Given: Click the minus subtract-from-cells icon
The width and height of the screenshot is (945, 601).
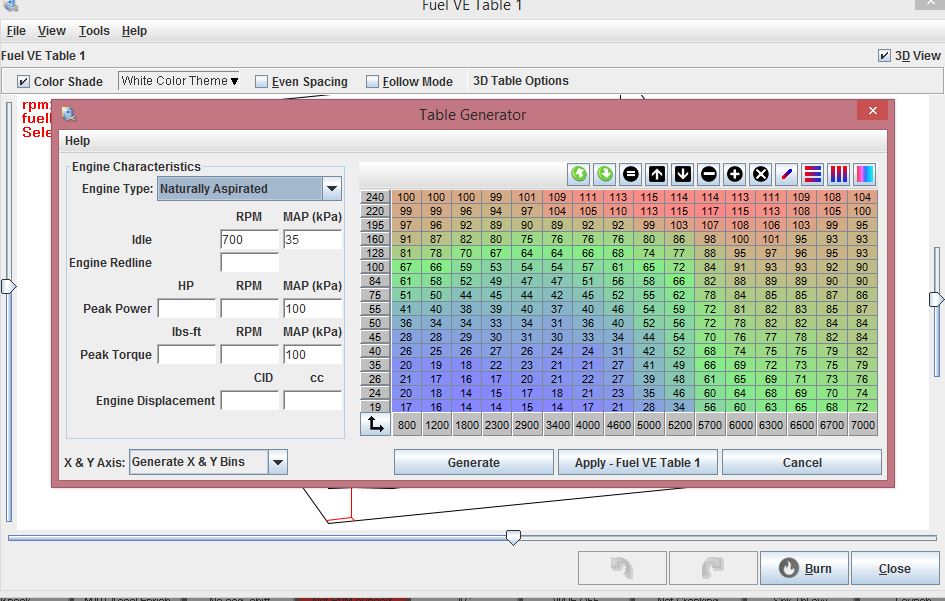Looking at the screenshot, I should (x=709, y=174).
